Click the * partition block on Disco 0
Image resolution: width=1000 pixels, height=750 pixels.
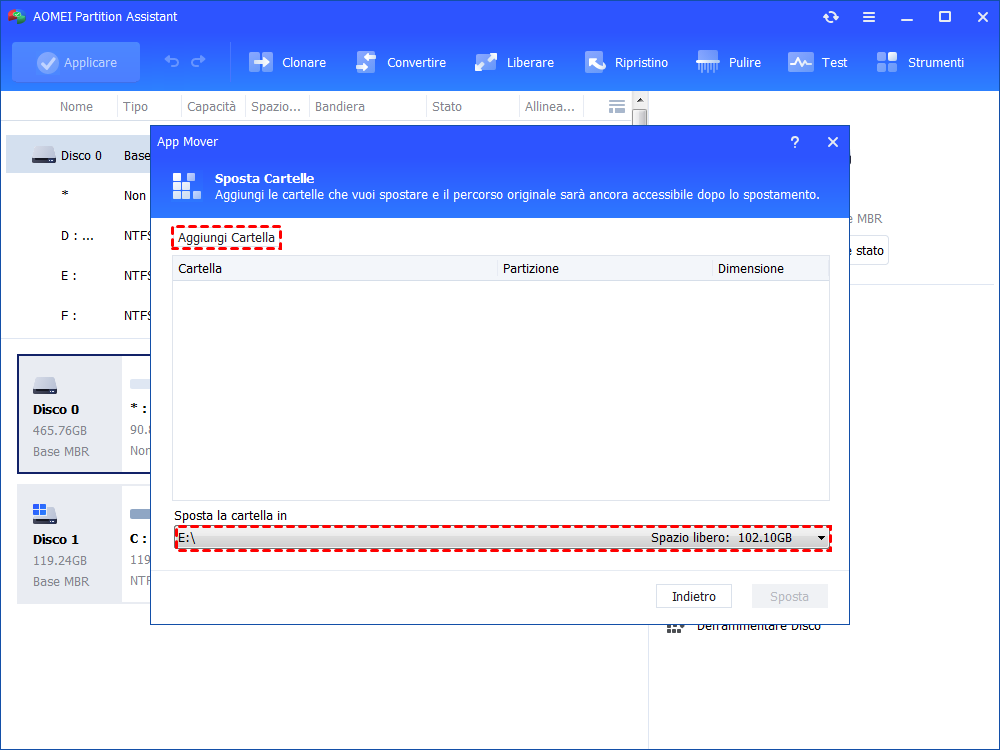coord(138,414)
